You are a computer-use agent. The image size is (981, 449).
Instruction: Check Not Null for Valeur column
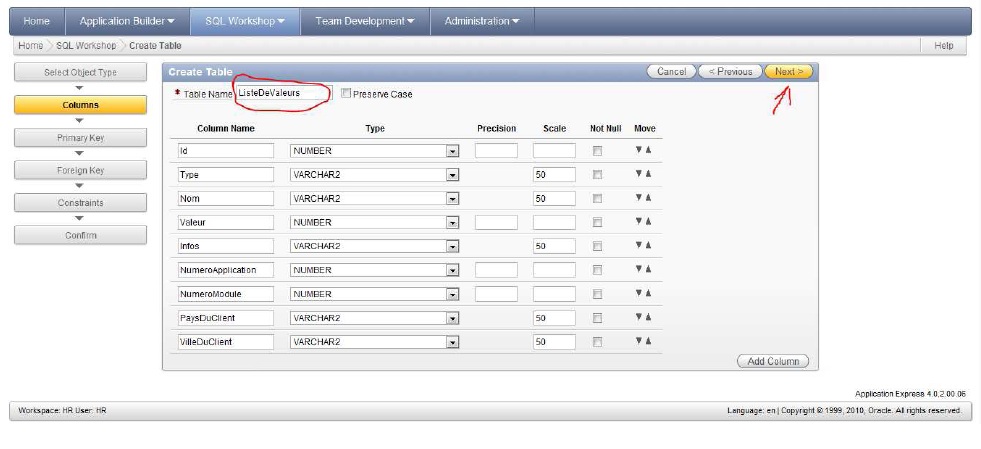[597, 223]
